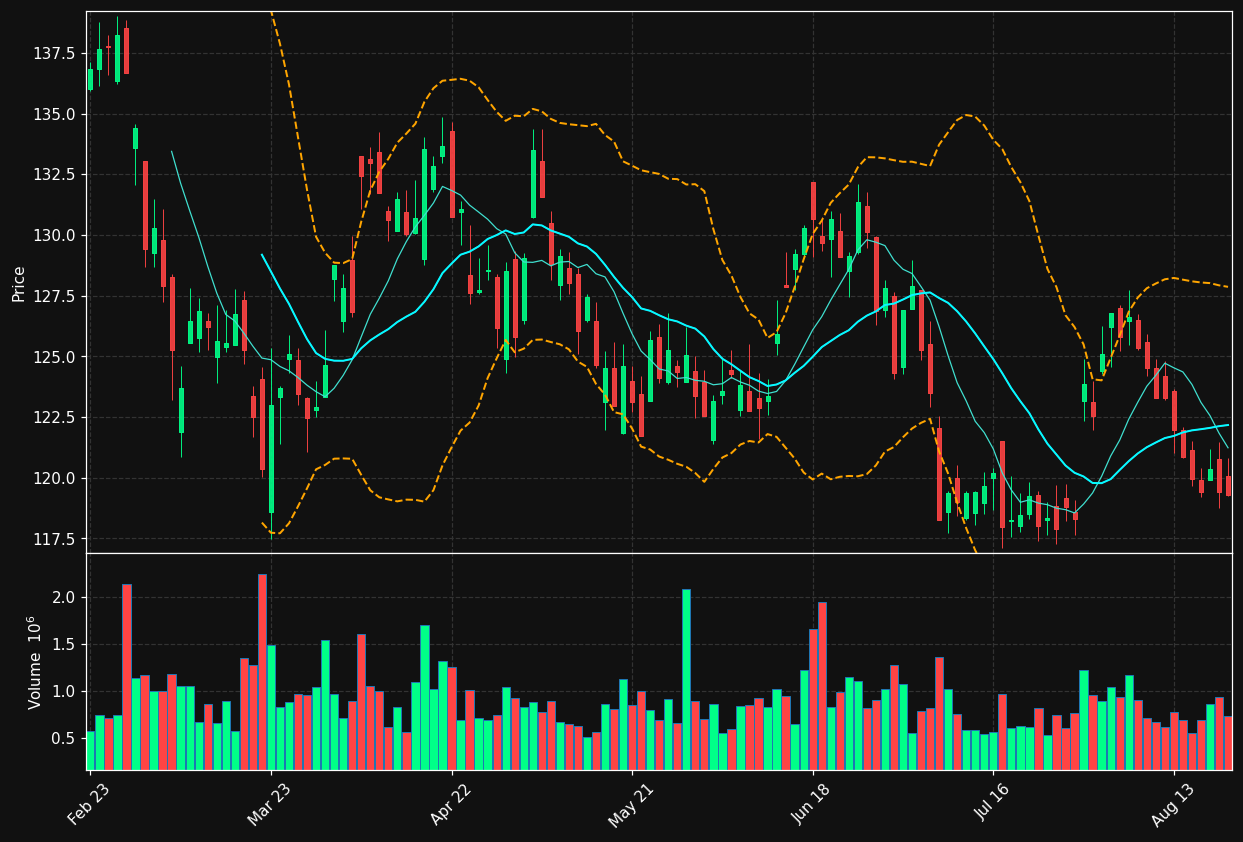
Task: Pick the 1.0 volume tick label
Action: (64, 691)
